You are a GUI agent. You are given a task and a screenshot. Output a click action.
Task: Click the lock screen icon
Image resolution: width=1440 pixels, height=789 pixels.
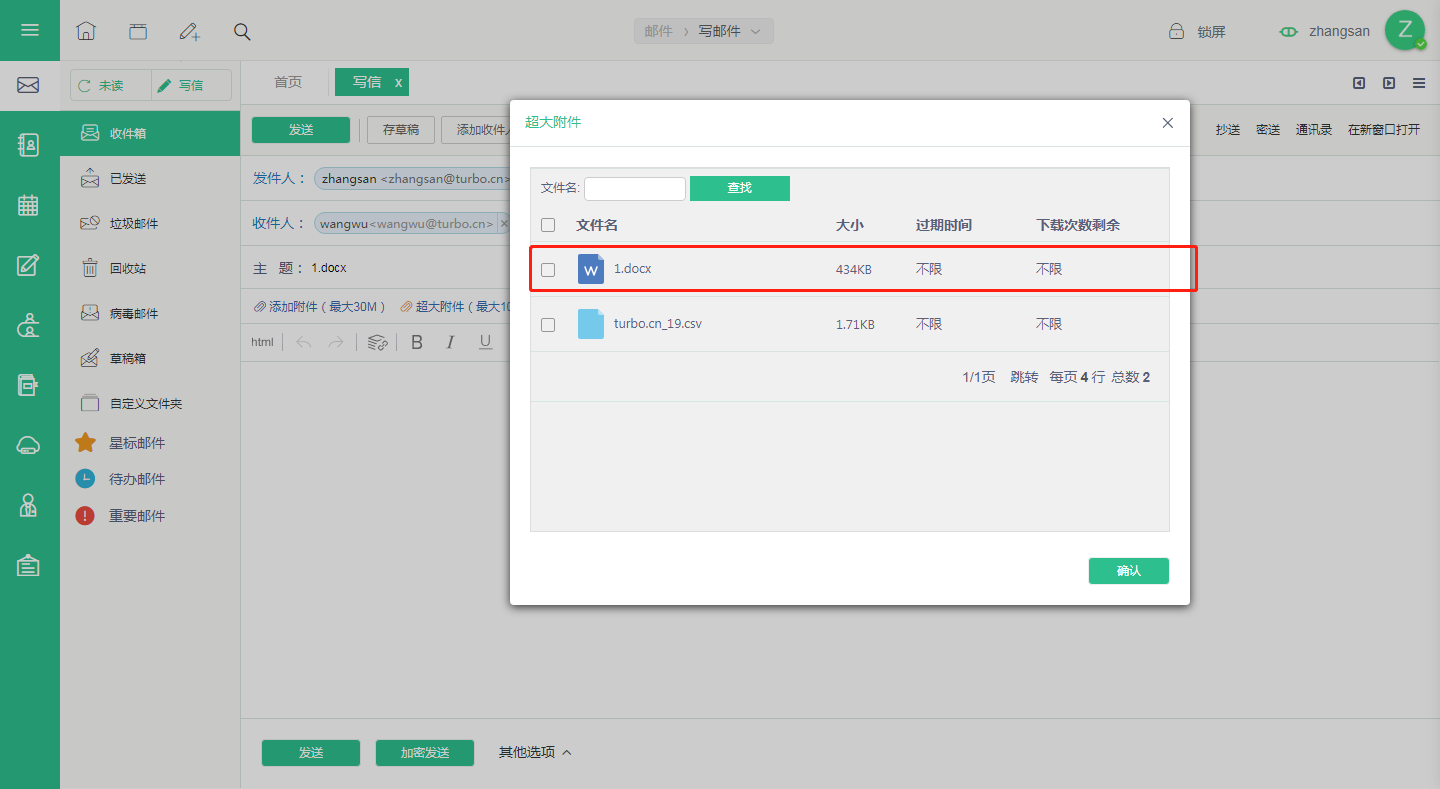tap(1177, 31)
